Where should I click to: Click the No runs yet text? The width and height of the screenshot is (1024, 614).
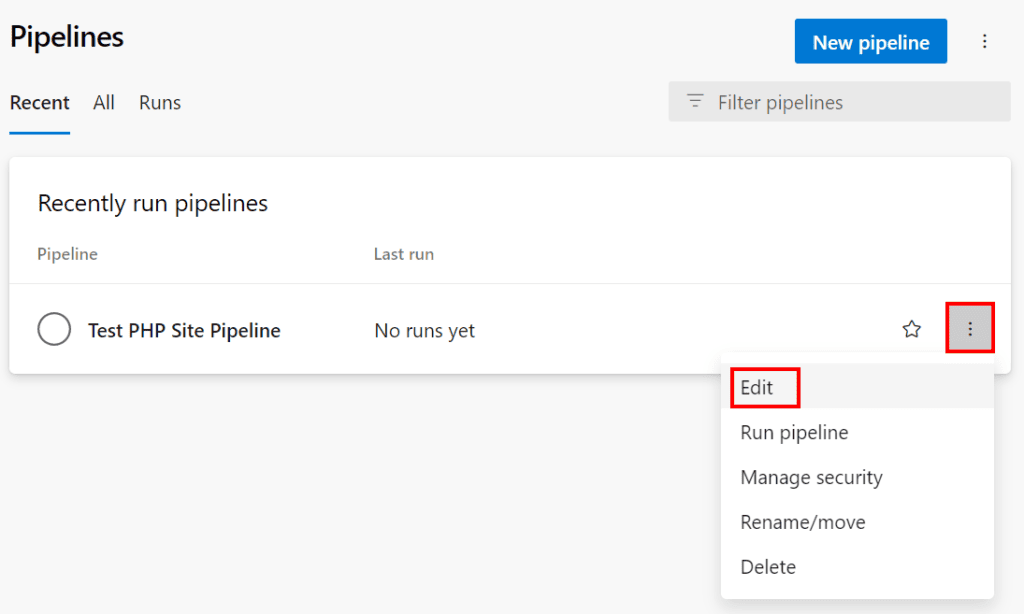coord(424,330)
